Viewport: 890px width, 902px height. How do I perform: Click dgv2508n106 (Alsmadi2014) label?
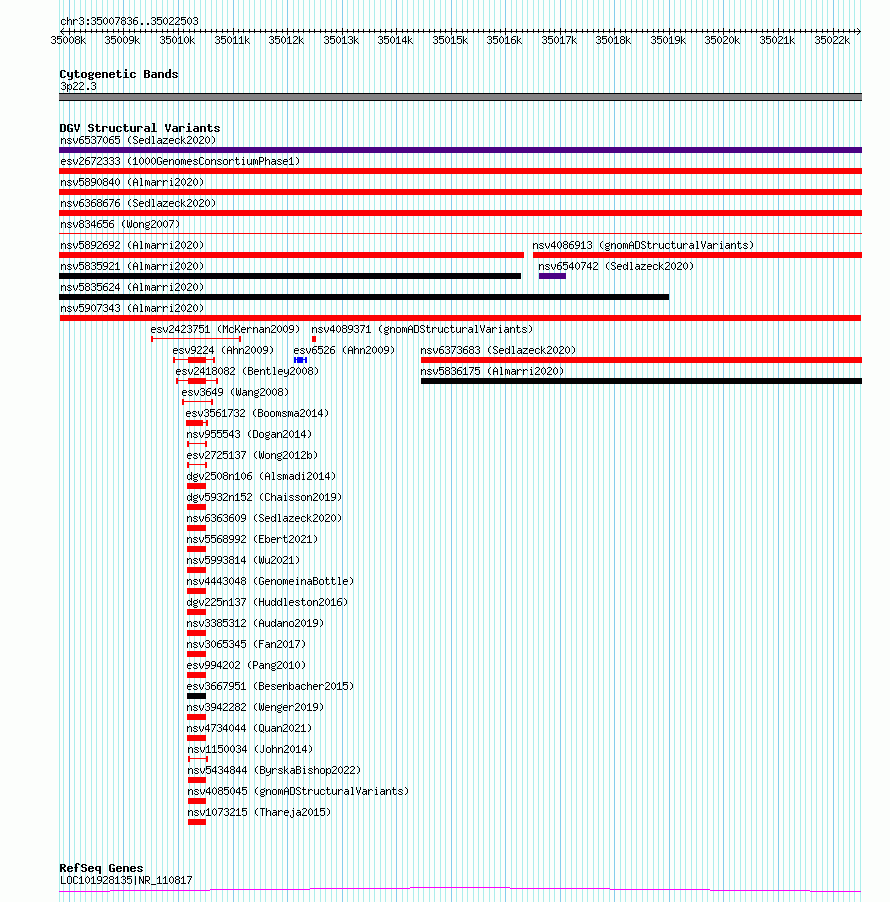click(261, 476)
